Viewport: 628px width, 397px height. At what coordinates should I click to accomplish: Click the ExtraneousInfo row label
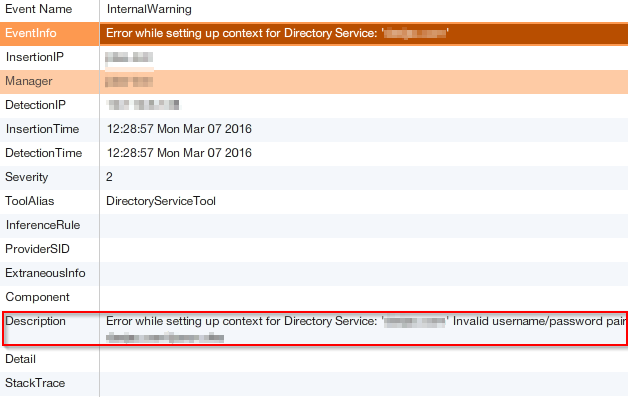coord(45,273)
